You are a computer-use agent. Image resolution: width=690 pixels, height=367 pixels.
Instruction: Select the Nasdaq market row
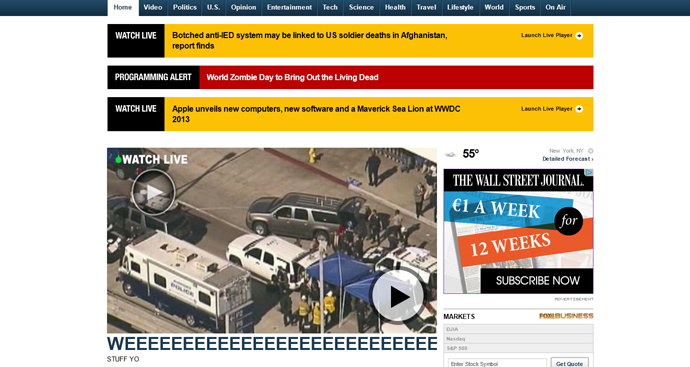[518, 339]
